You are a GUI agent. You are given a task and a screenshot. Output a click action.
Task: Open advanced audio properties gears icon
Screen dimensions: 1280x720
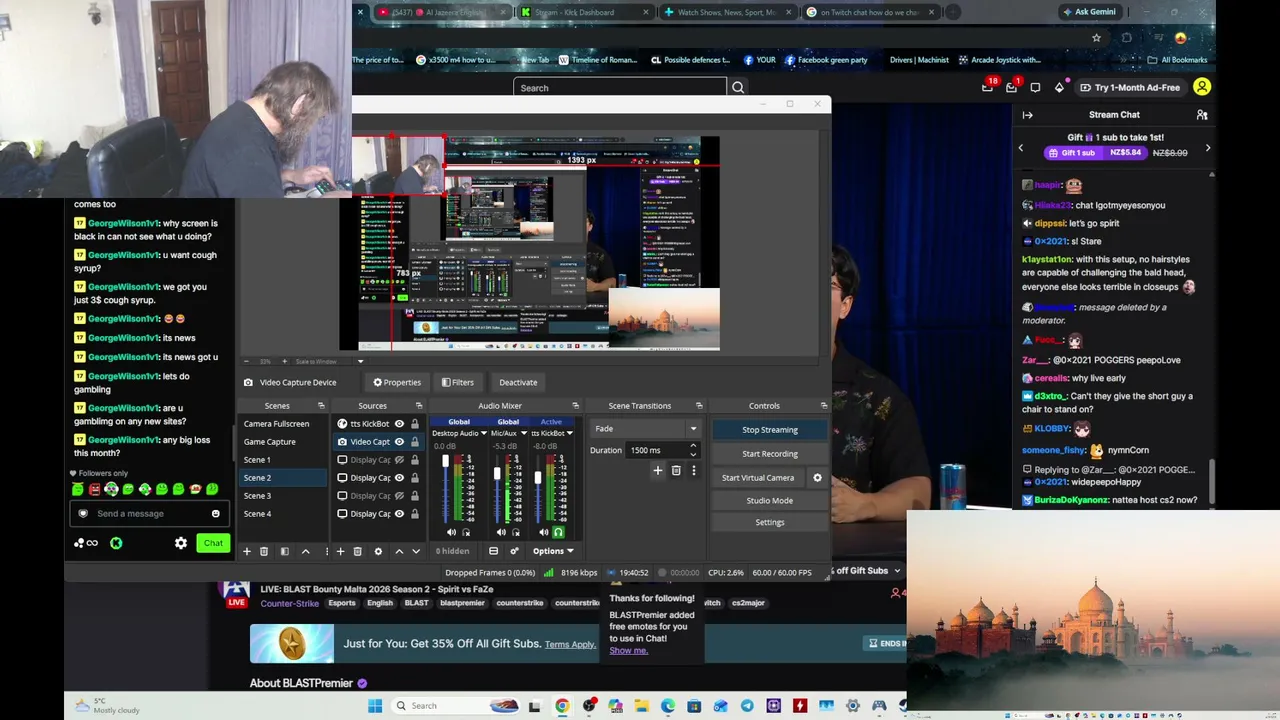point(514,551)
